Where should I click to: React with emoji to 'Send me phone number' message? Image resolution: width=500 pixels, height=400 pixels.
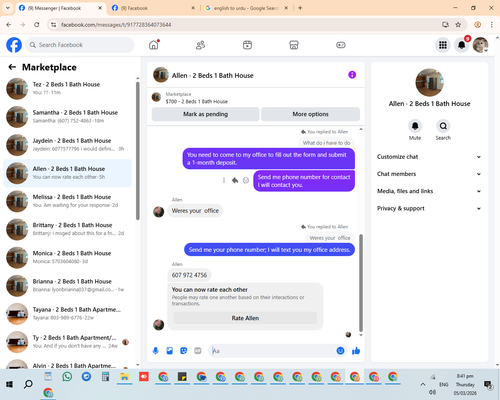point(246,180)
